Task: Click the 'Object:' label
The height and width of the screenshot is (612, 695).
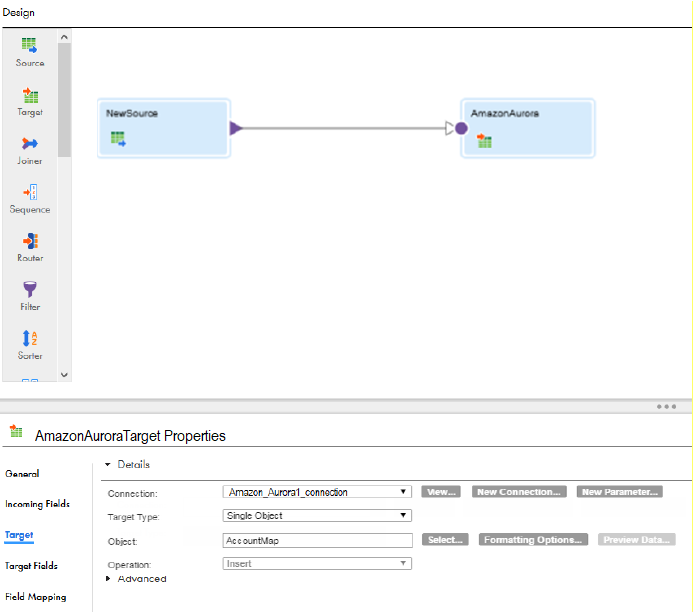Action: tap(122, 542)
